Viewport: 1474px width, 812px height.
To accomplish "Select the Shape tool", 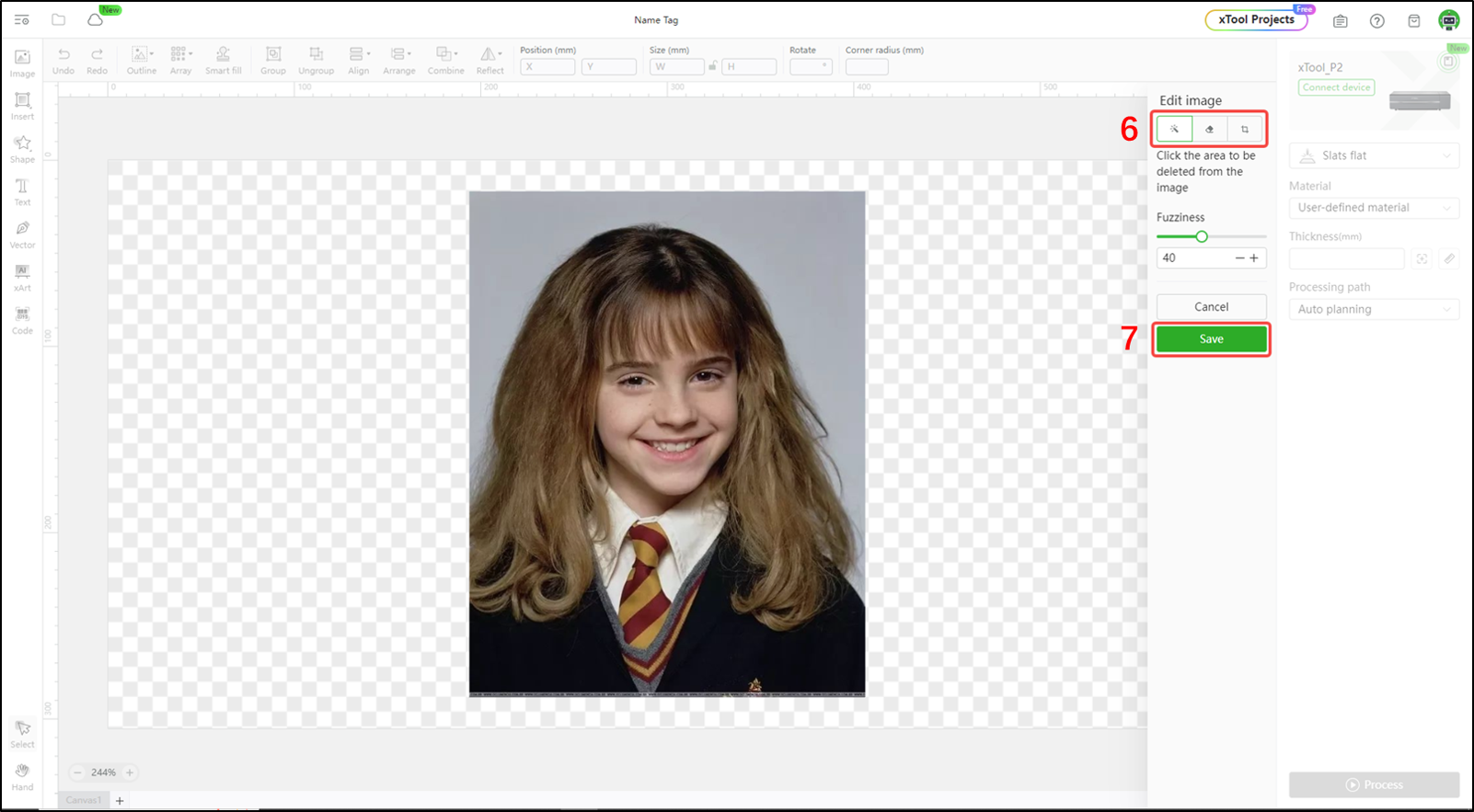I will coord(22,149).
